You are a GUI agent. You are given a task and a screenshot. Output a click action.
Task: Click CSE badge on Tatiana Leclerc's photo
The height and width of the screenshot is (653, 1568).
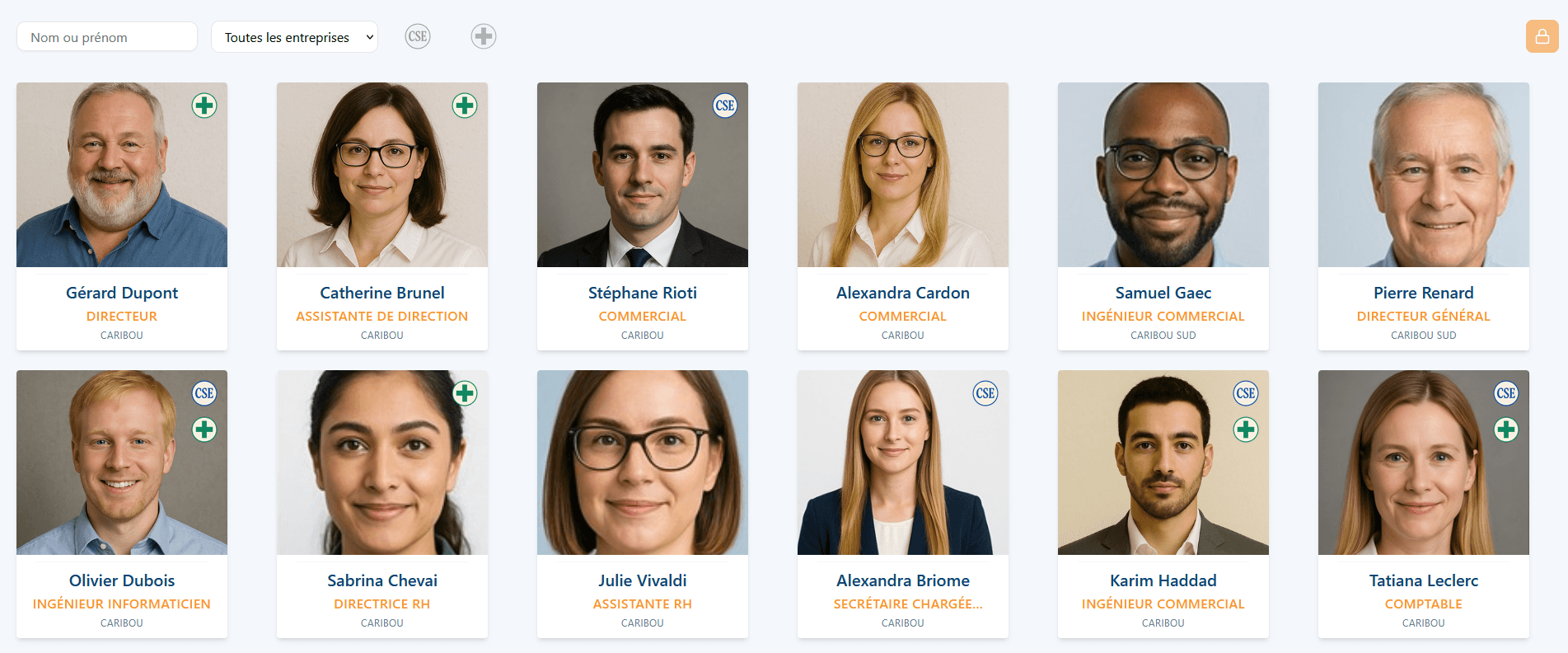1506,393
